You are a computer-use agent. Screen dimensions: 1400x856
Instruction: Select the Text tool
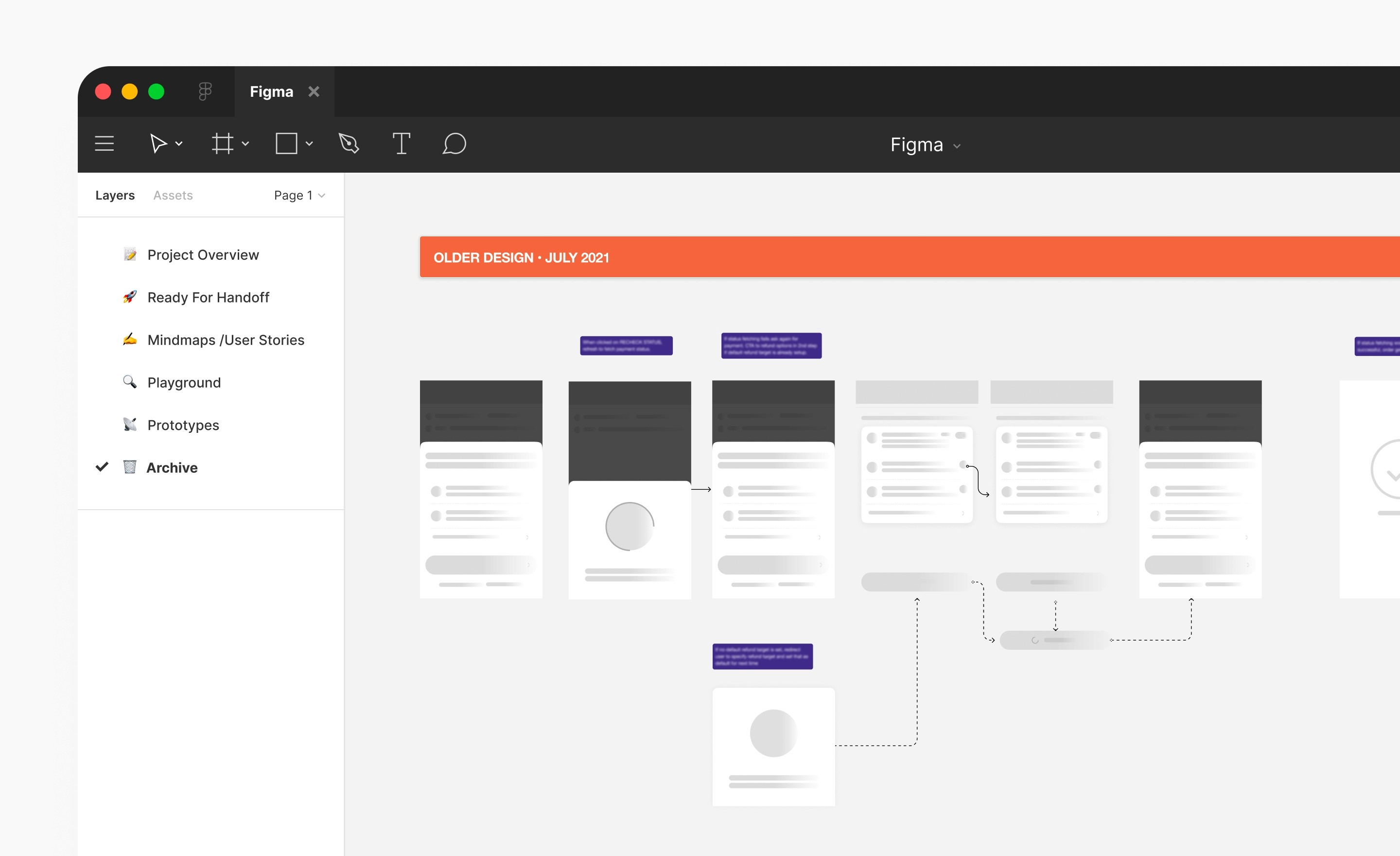pyautogui.click(x=401, y=144)
